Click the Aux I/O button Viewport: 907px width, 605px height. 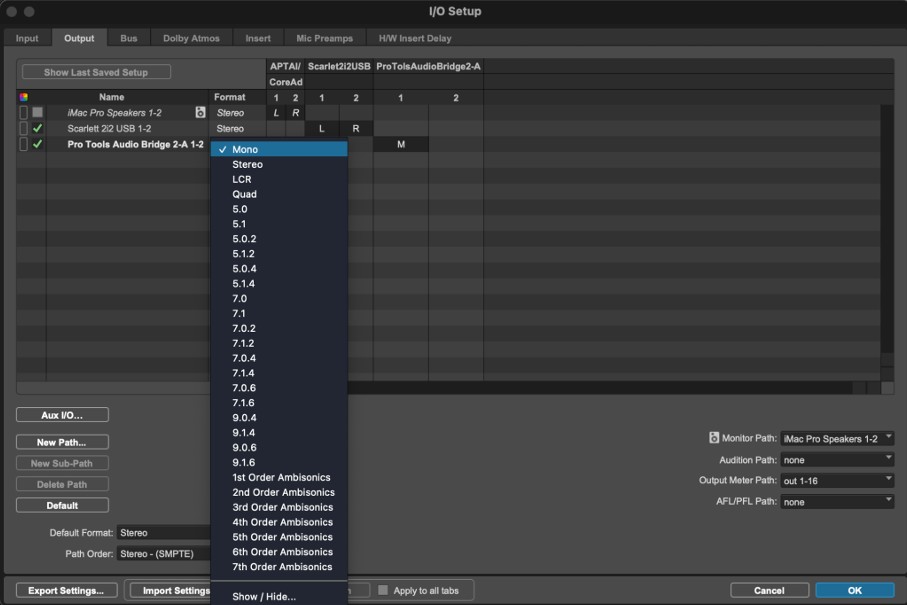[x=62, y=414]
